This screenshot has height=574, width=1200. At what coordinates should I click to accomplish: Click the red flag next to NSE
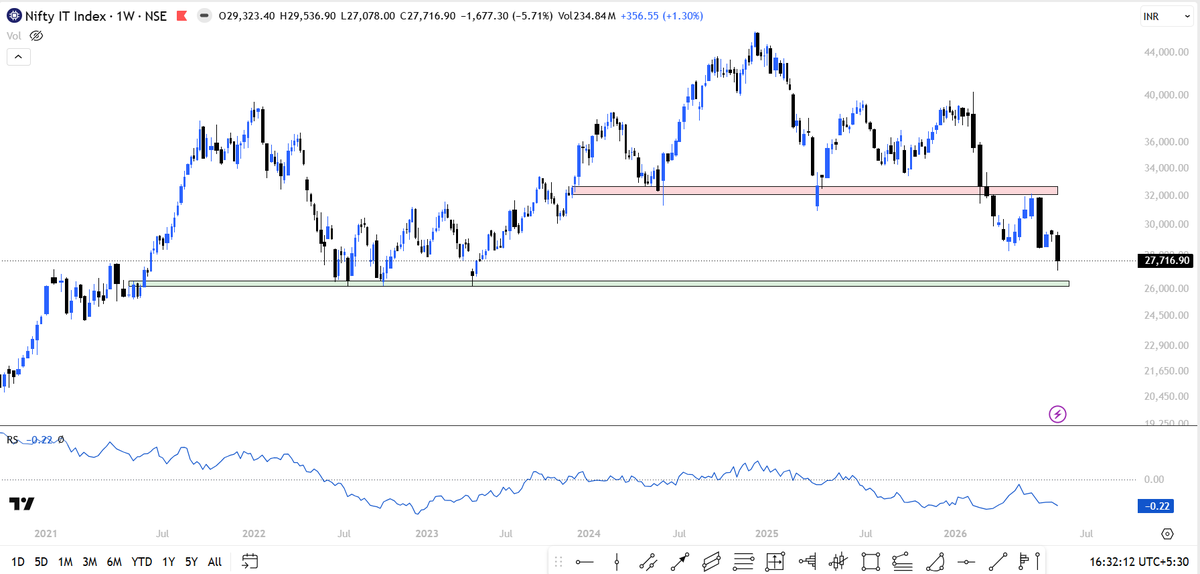coord(180,17)
